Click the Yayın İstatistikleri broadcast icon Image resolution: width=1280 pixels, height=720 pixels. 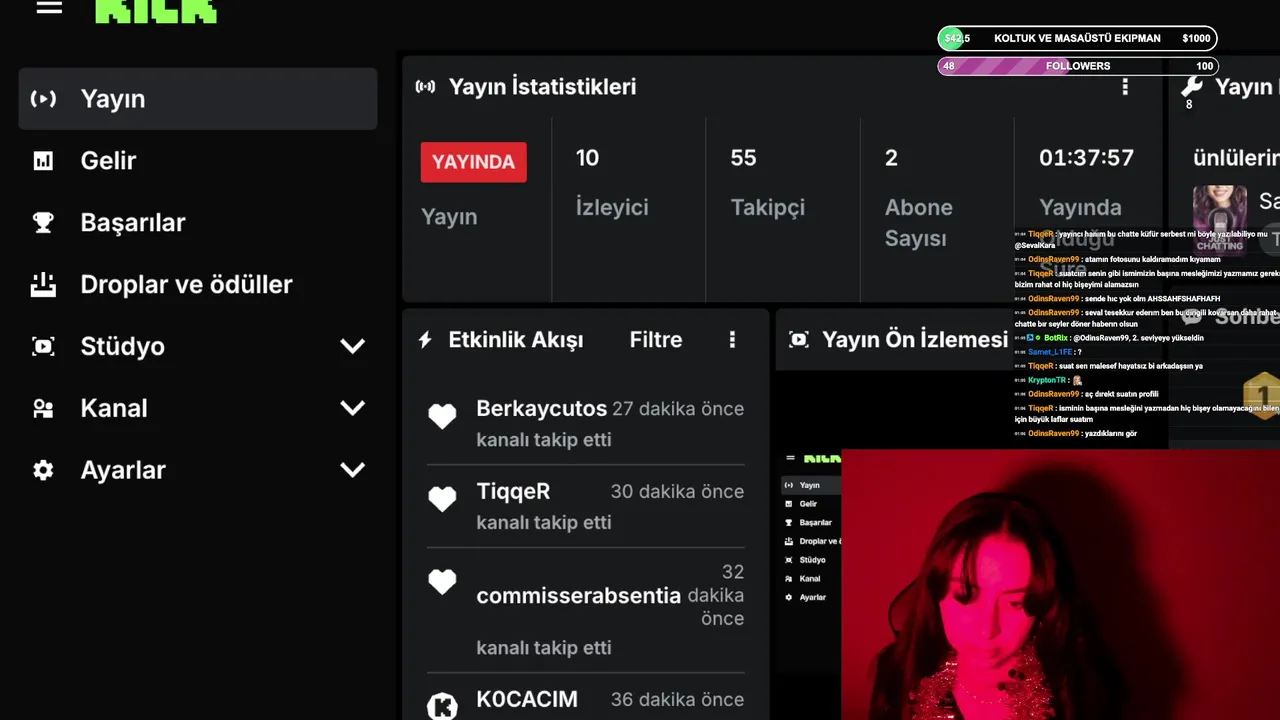[426, 87]
